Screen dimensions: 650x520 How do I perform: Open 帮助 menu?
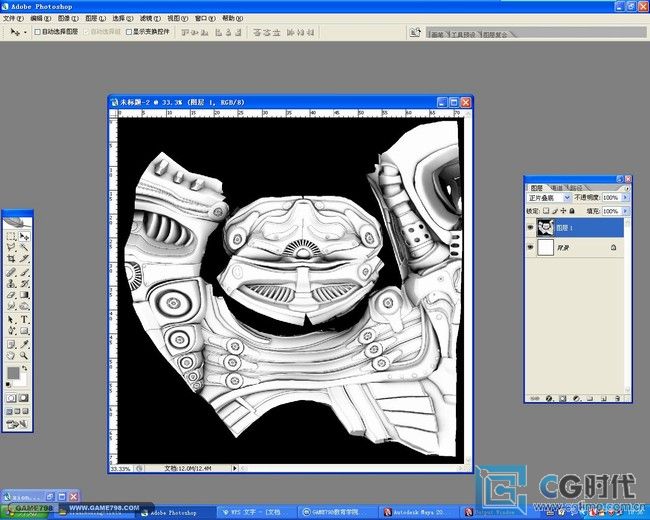[x=233, y=18]
